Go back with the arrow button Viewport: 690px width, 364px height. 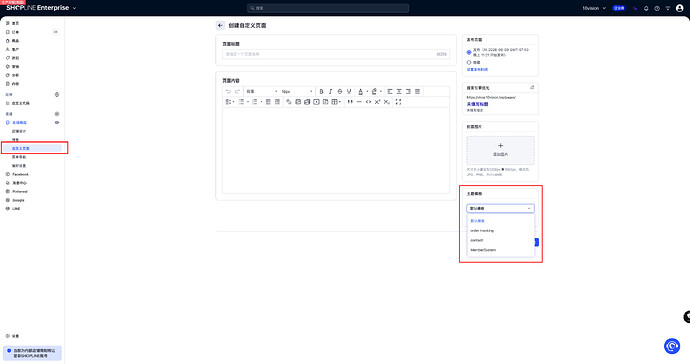[220, 26]
